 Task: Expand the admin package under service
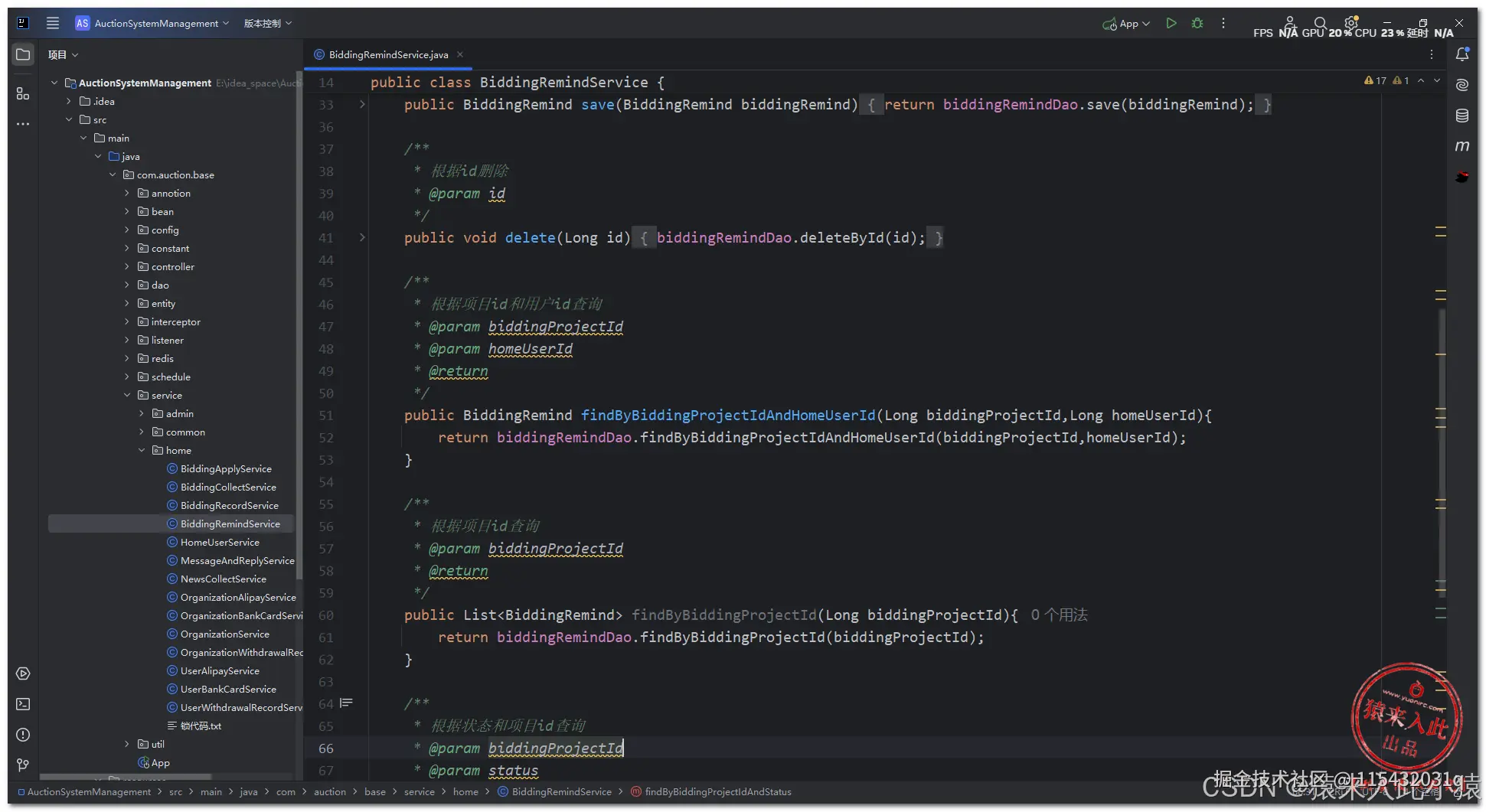tap(142, 413)
